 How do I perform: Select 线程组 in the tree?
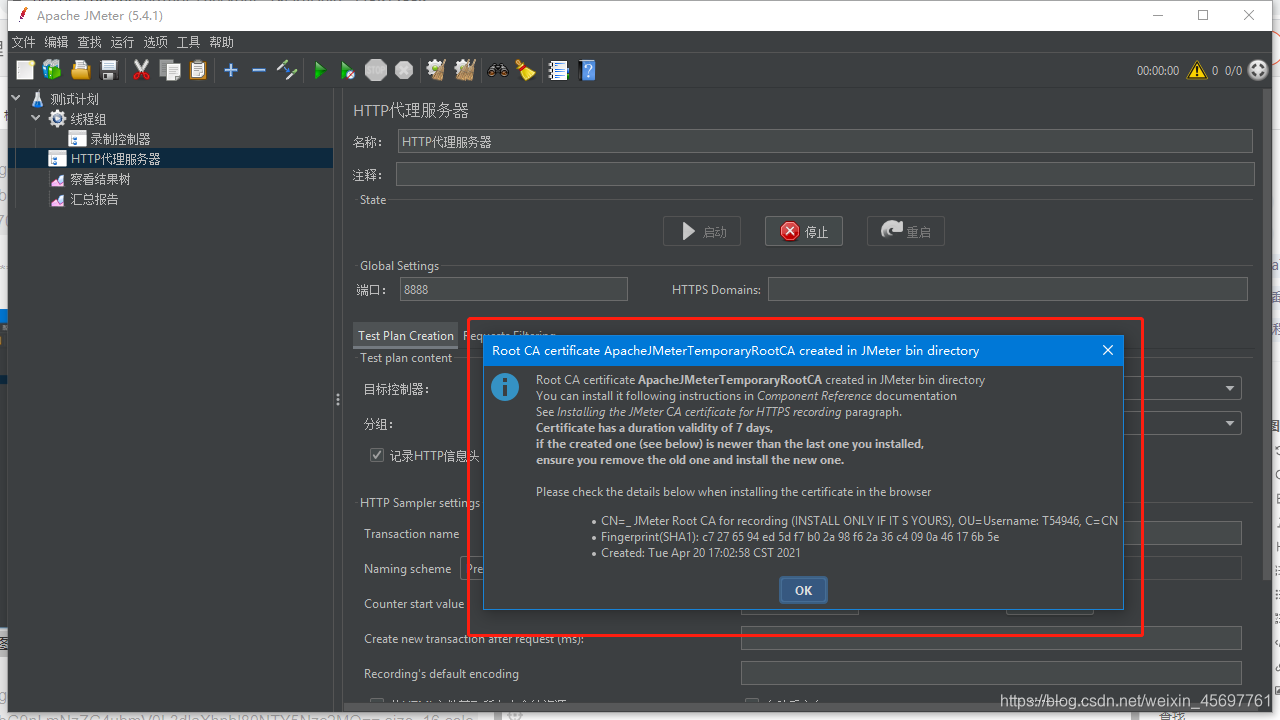88,119
